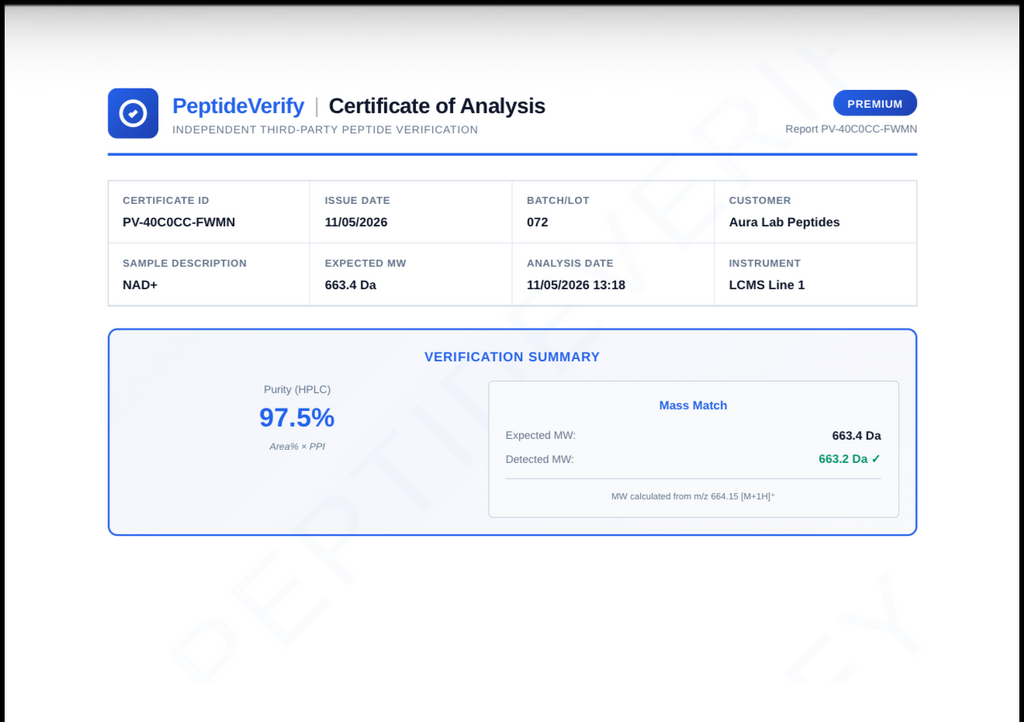Click the ANALYSIS DATE label

tap(570, 263)
